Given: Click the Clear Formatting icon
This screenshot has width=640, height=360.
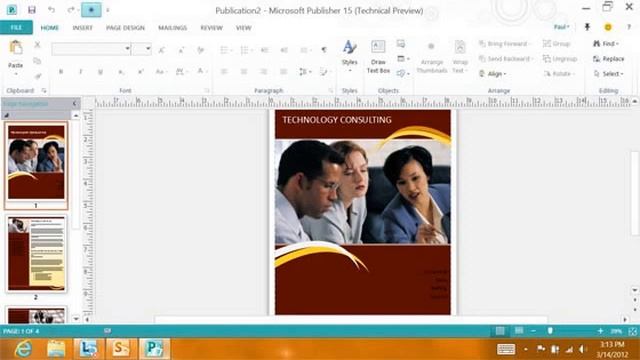Looking at the screenshot, I should pos(200,50).
